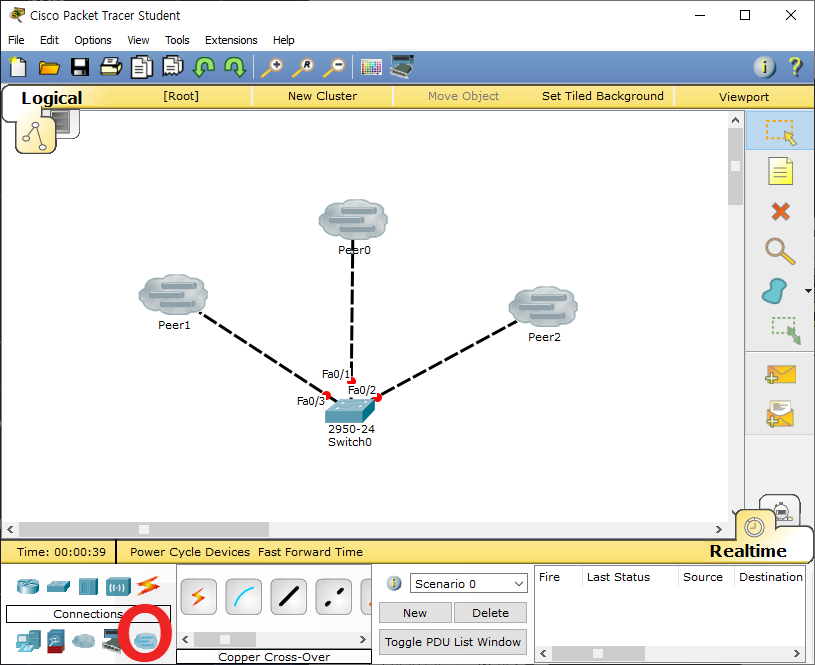Viewport: 815px width, 665px height.
Task: Select the Multiuser Connection cloud category
Action: (x=145, y=641)
